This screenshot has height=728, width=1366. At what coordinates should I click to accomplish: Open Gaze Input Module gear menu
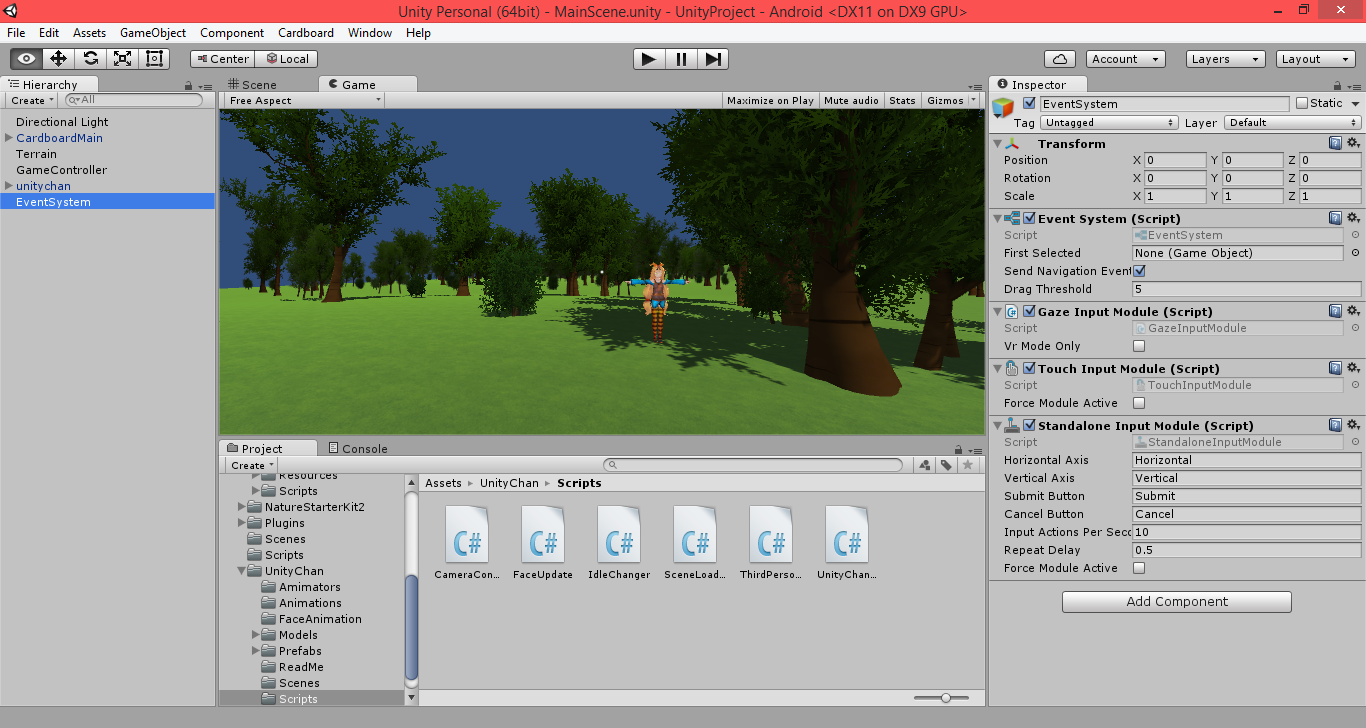(x=1353, y=311)
